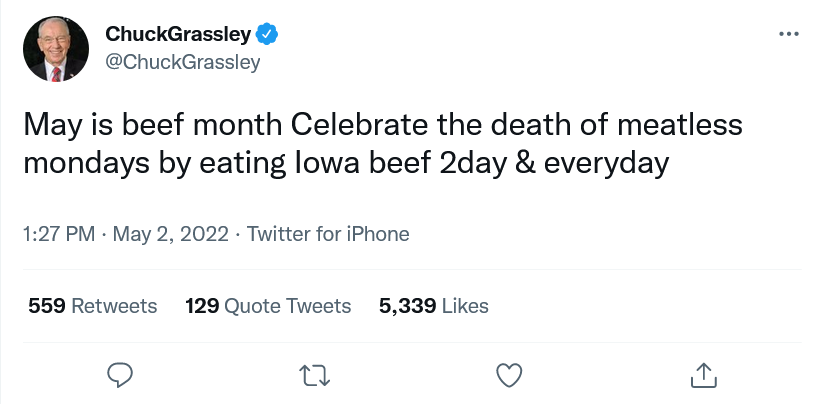
Task: Click the 1:27 PM timestamp
Action: [59, 234]
